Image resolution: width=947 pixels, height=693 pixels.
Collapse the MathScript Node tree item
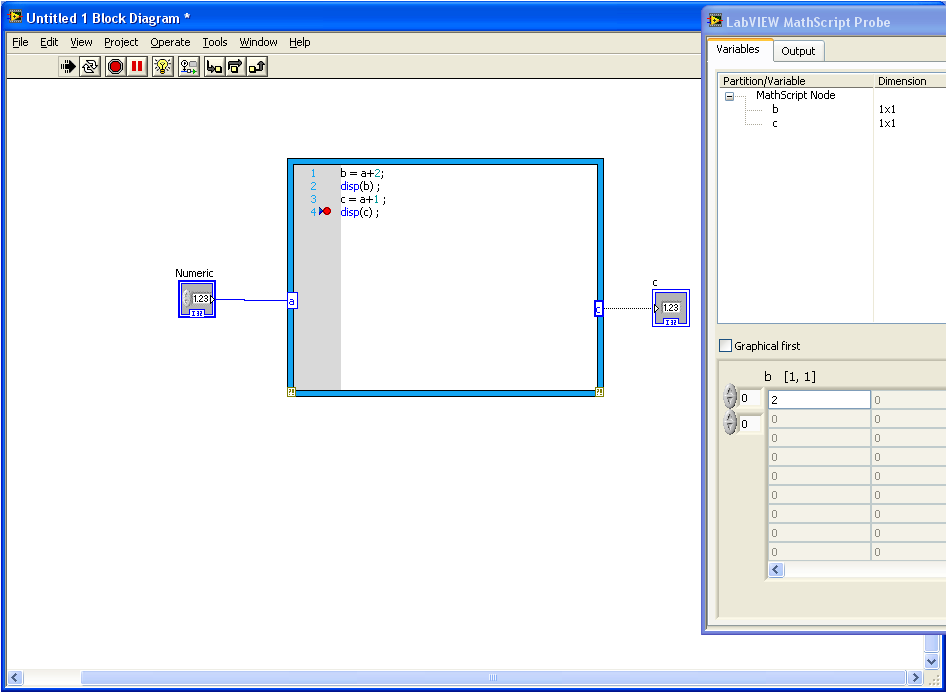[729, 96]
